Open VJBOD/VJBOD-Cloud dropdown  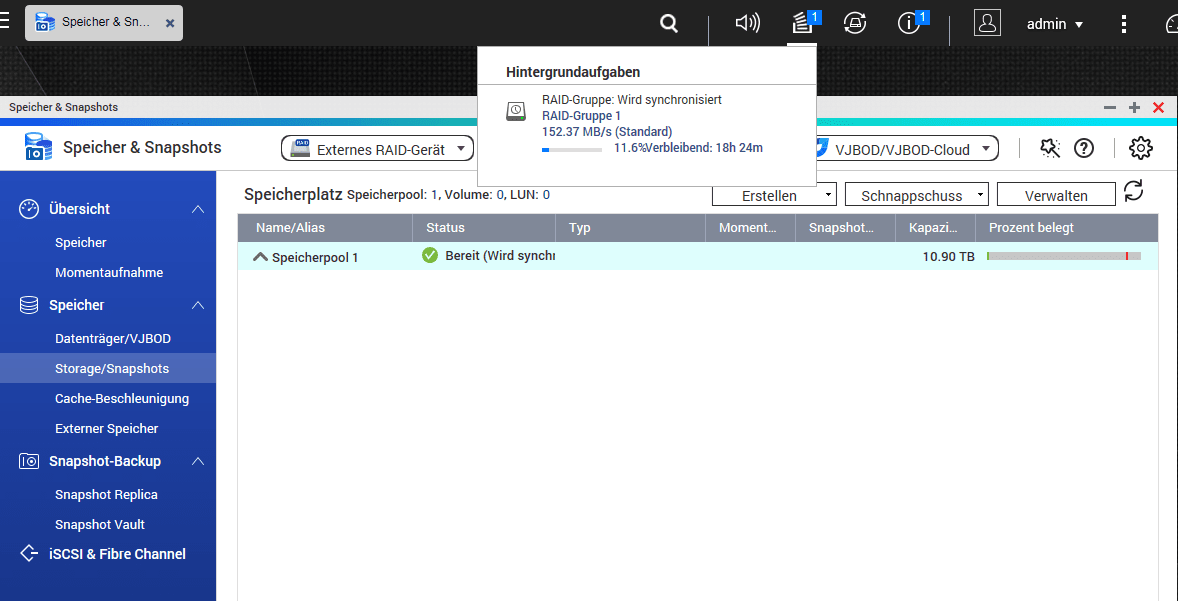click(x=909, y=149)
